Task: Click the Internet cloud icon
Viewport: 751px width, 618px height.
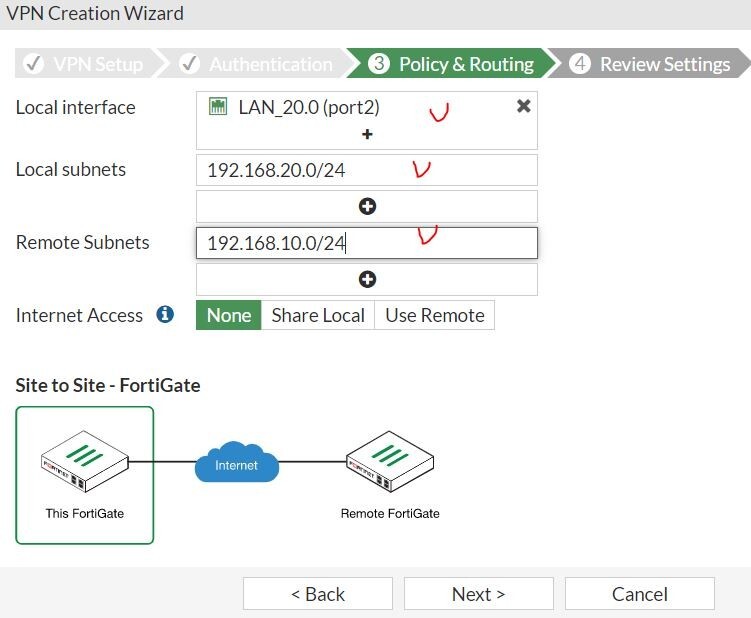Action: [237, 462]
